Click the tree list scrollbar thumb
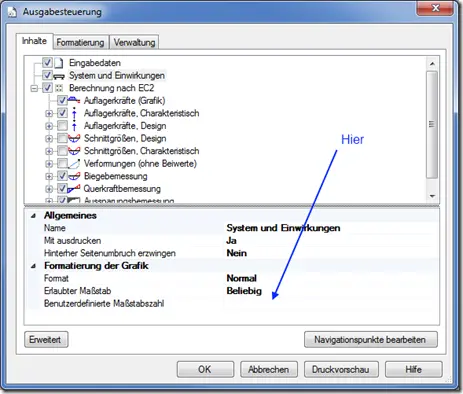 [432, 125]
